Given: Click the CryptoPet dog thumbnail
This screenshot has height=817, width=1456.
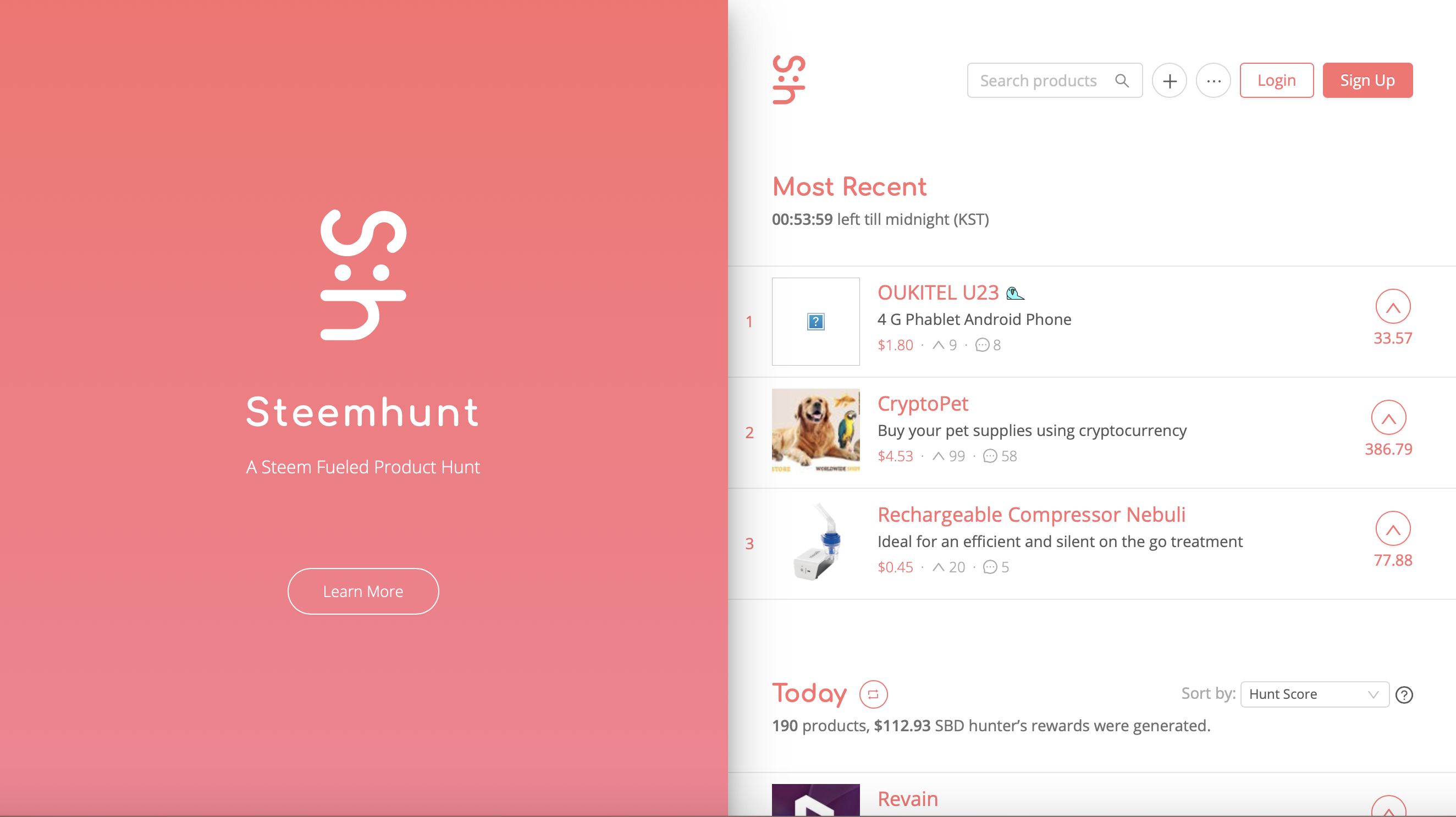Looking at the screenshot, I should pos(815,432).
